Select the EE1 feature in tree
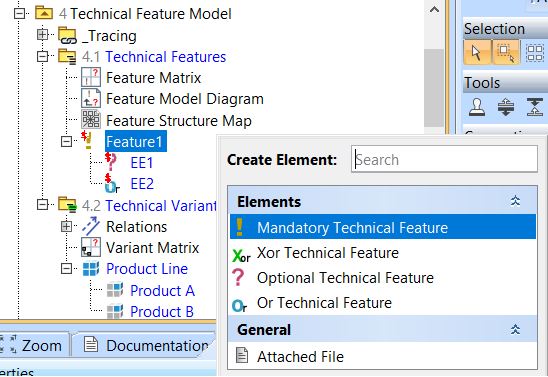 pos(142,162)
